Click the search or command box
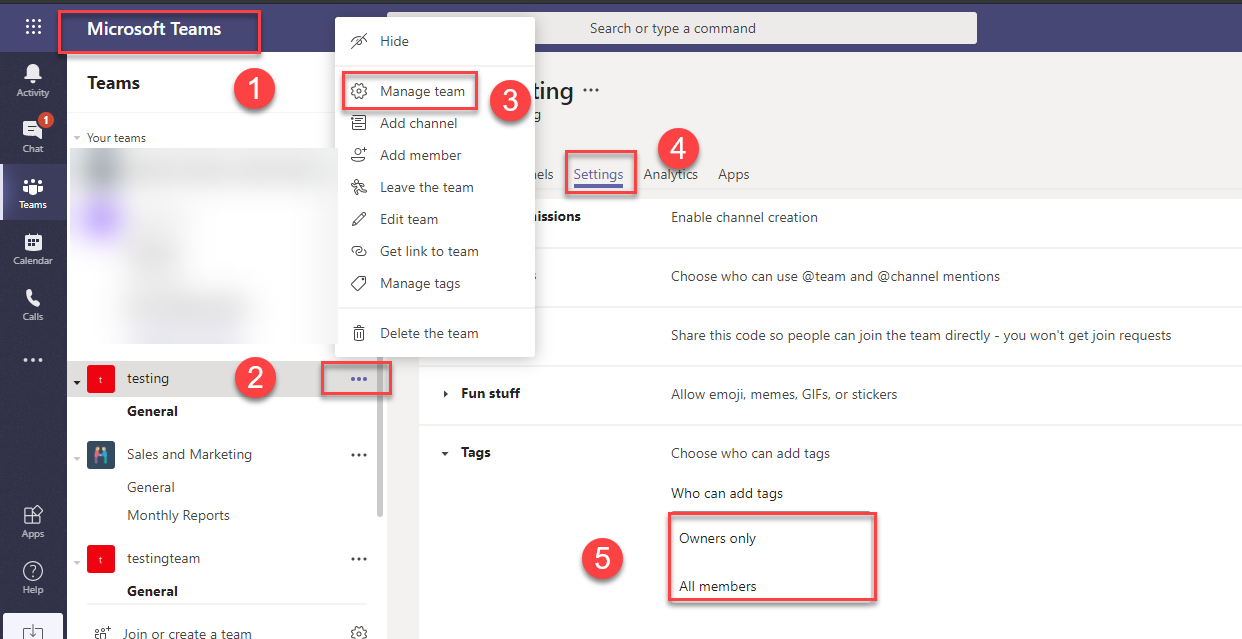1242x639 pixels. (x=681, y=28)
